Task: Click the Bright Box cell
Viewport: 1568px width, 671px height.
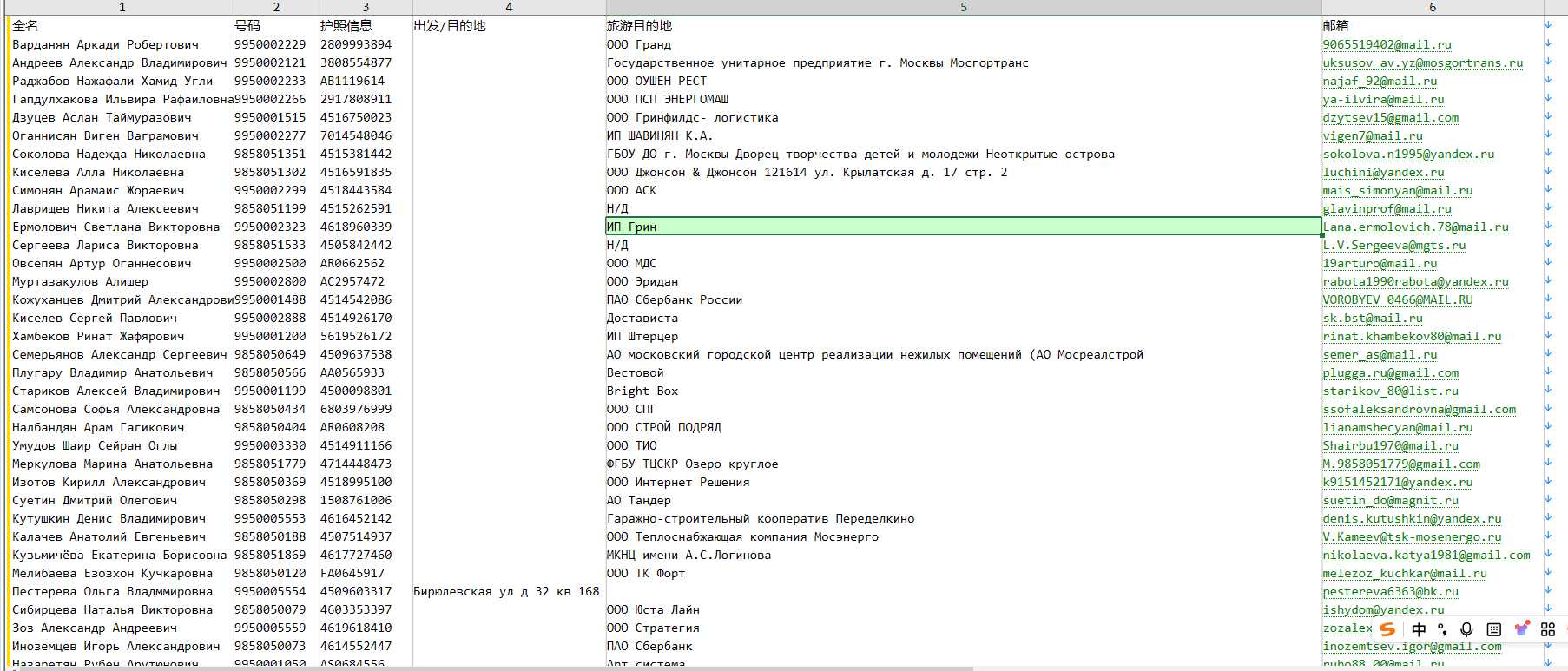Action: (642, 391)
